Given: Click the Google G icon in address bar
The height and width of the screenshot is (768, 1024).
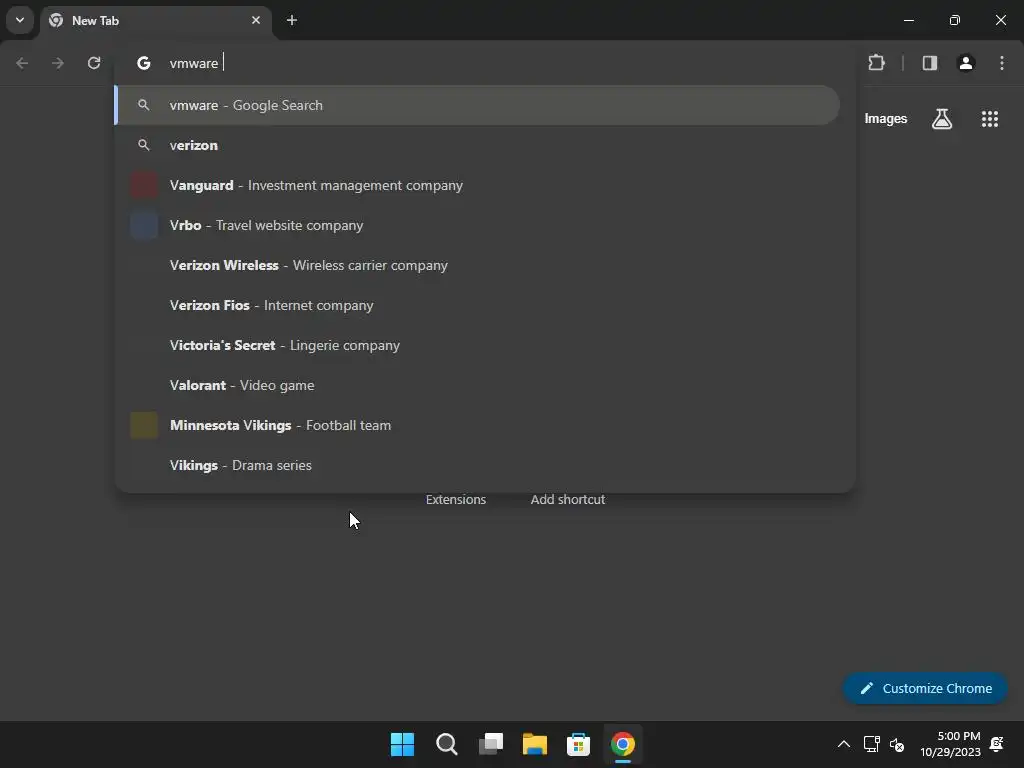Looking at the screenshot, I should point(144,63).
